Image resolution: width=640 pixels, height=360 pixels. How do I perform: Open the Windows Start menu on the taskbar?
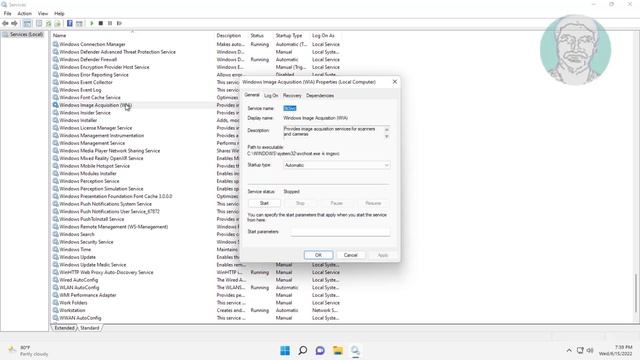pyautogui.click(x=285, y=350)
